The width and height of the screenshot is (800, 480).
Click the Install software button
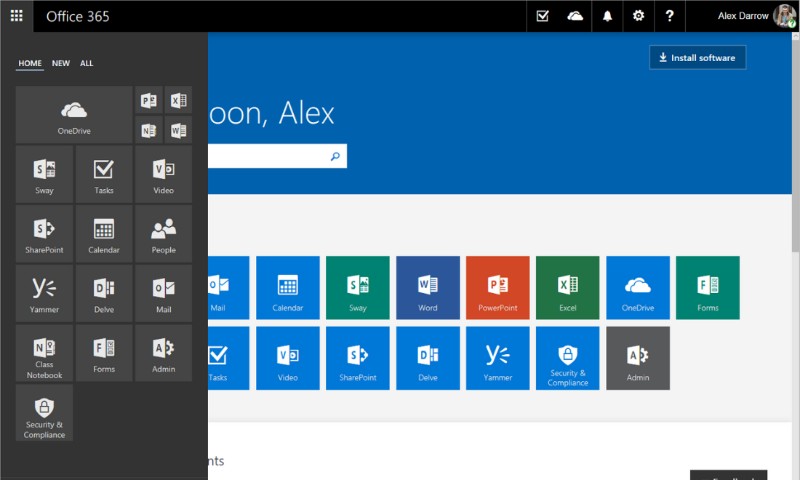click(x=697, y=58)
